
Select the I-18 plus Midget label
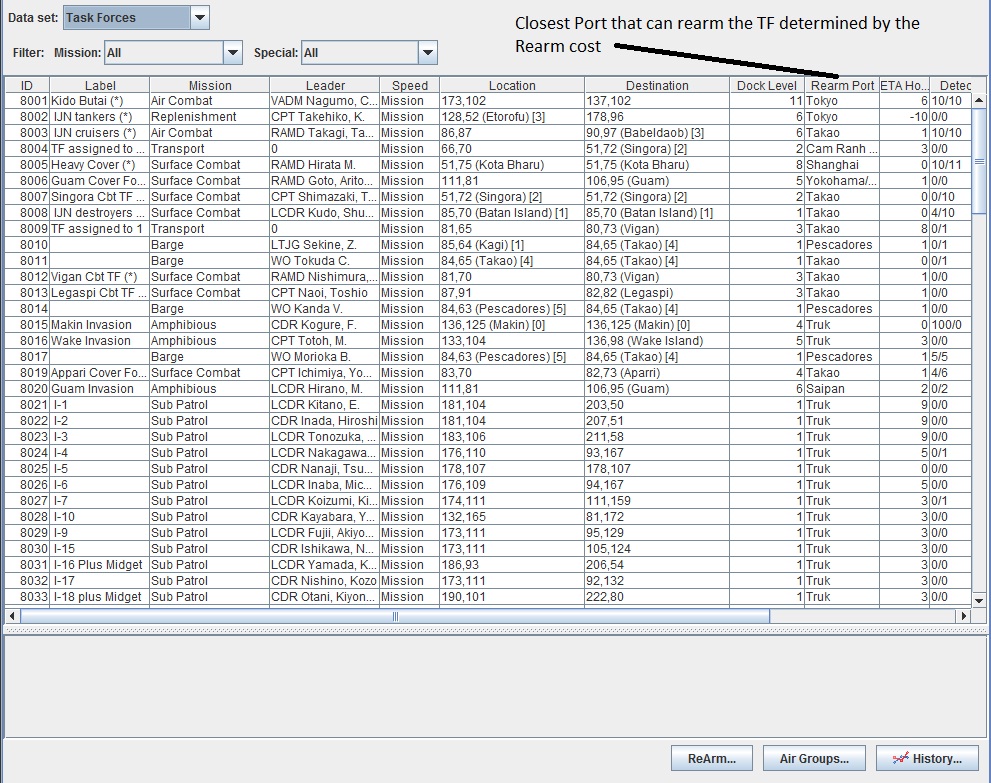click(99, 597)
